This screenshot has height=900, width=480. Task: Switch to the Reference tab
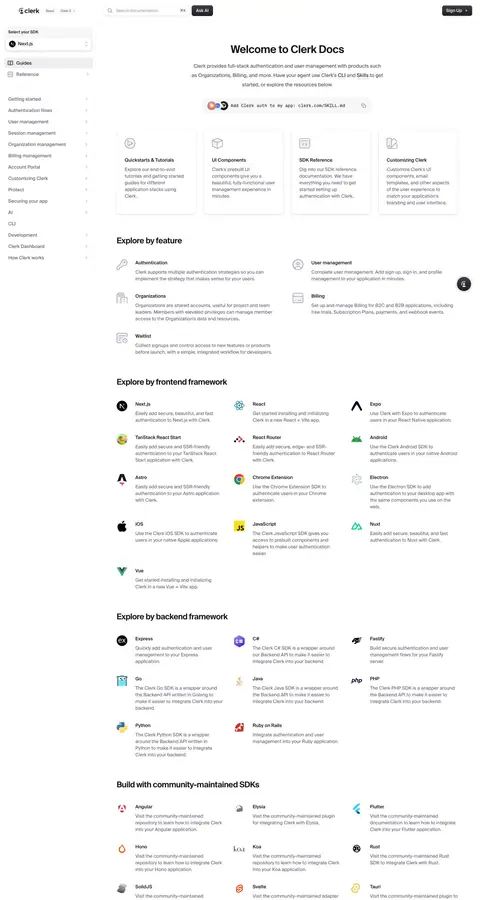tap(49, 75)
